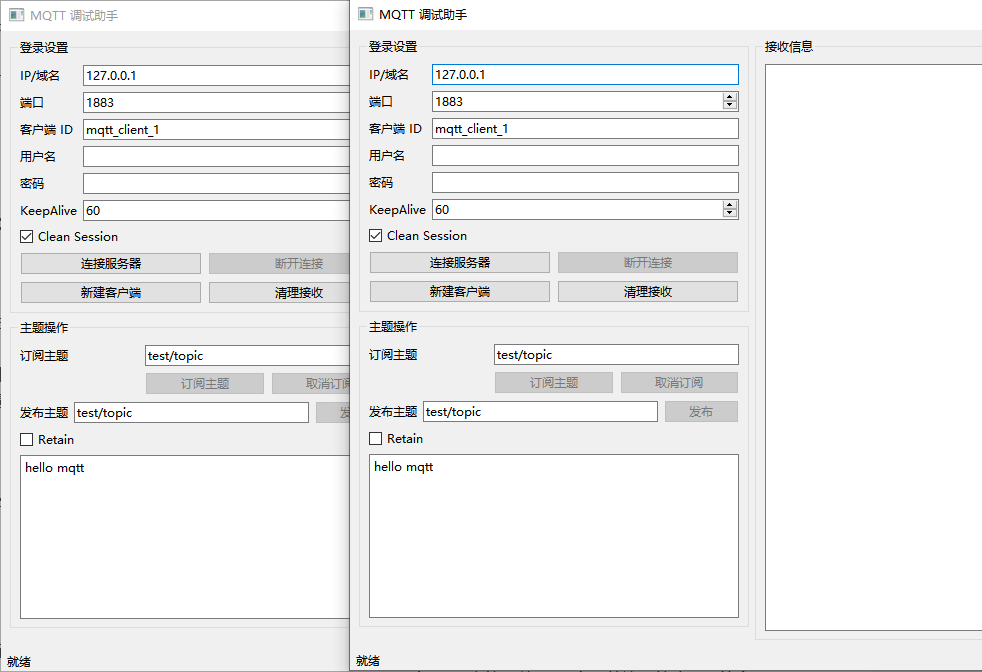This screenshot has height=672, width=982.
Task: Click 断开连接 button in the back window
Action: [x=279, y=264]
